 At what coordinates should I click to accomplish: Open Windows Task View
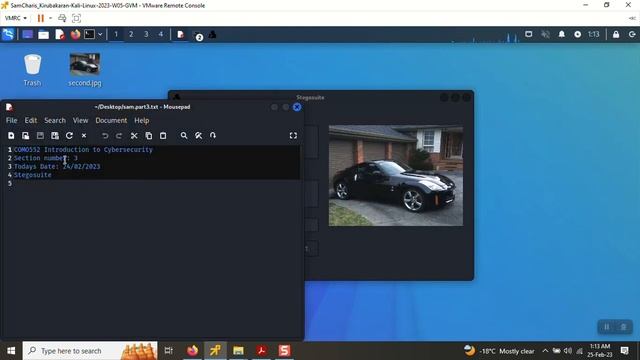click(169, 351)
